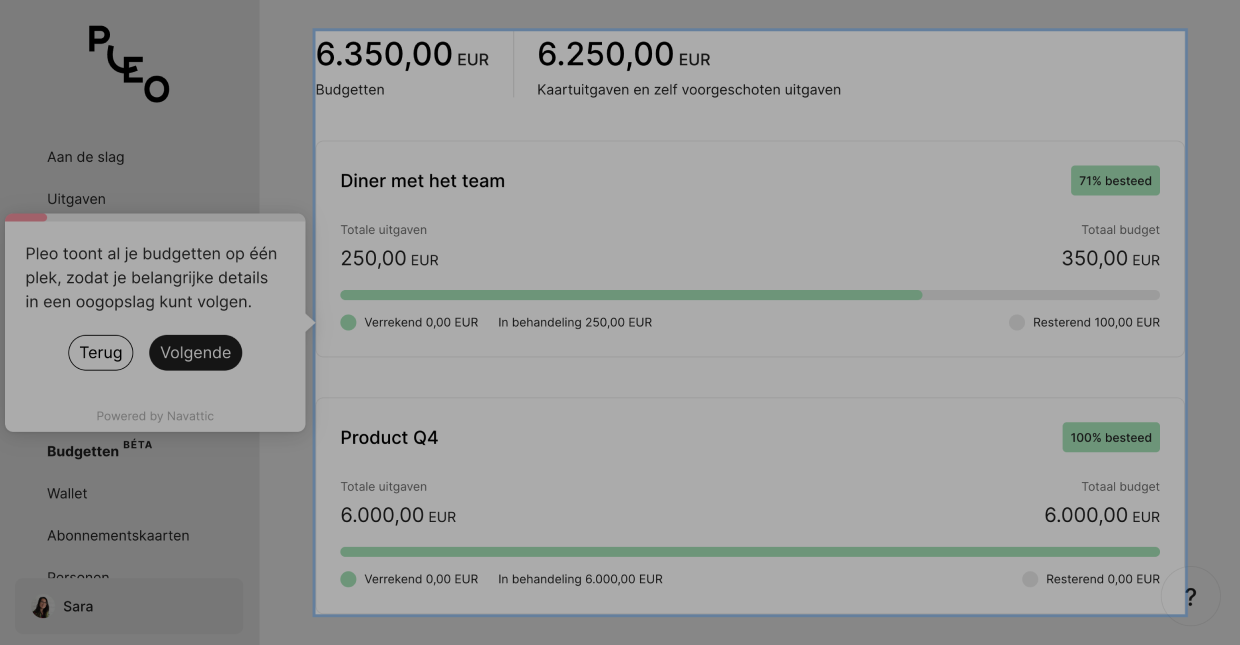The width and height of the screenshot is (1240, 645).
Task: Click Sara's profile avatar
Action: [x=42, y=607]
